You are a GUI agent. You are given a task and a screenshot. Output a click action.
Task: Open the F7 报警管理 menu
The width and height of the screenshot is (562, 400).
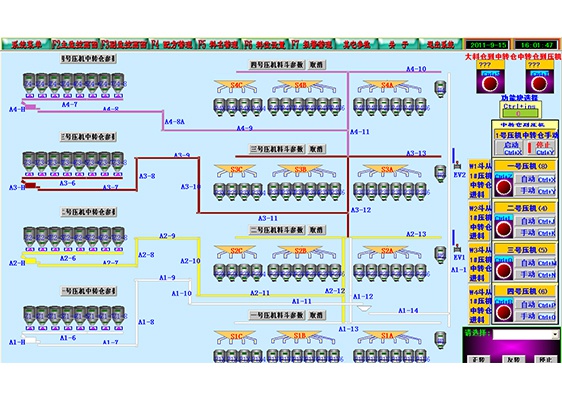pyautogui.click(x=311, y=44)
